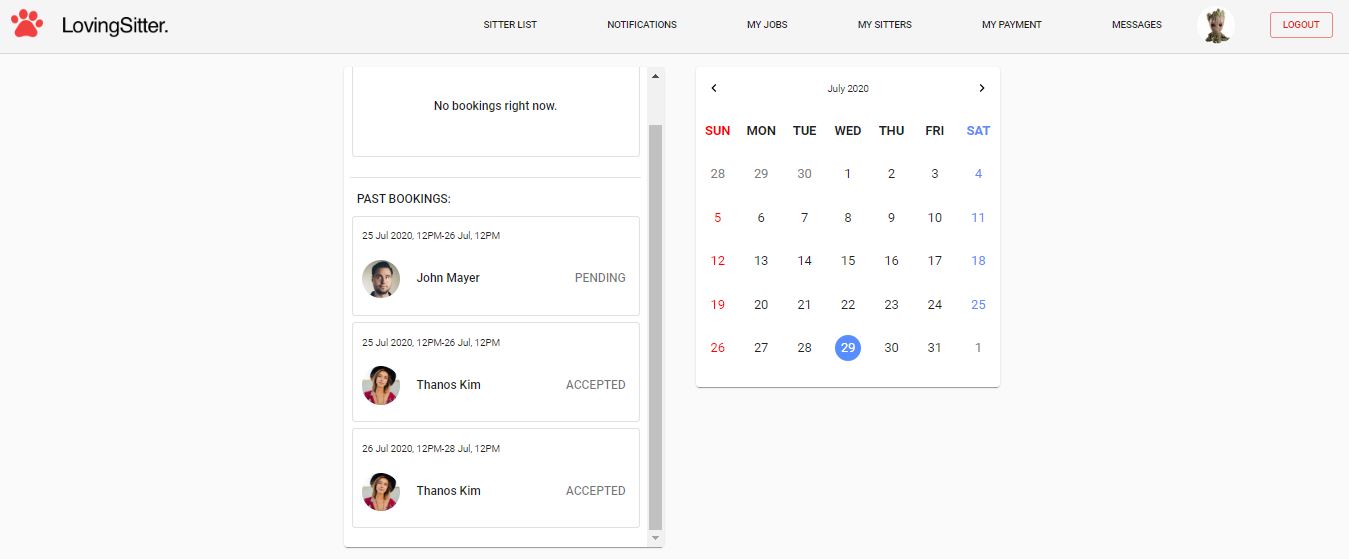The image size is (1349, 559).
Task: Select July 29 highlighted date
Action: pos(848,347)
